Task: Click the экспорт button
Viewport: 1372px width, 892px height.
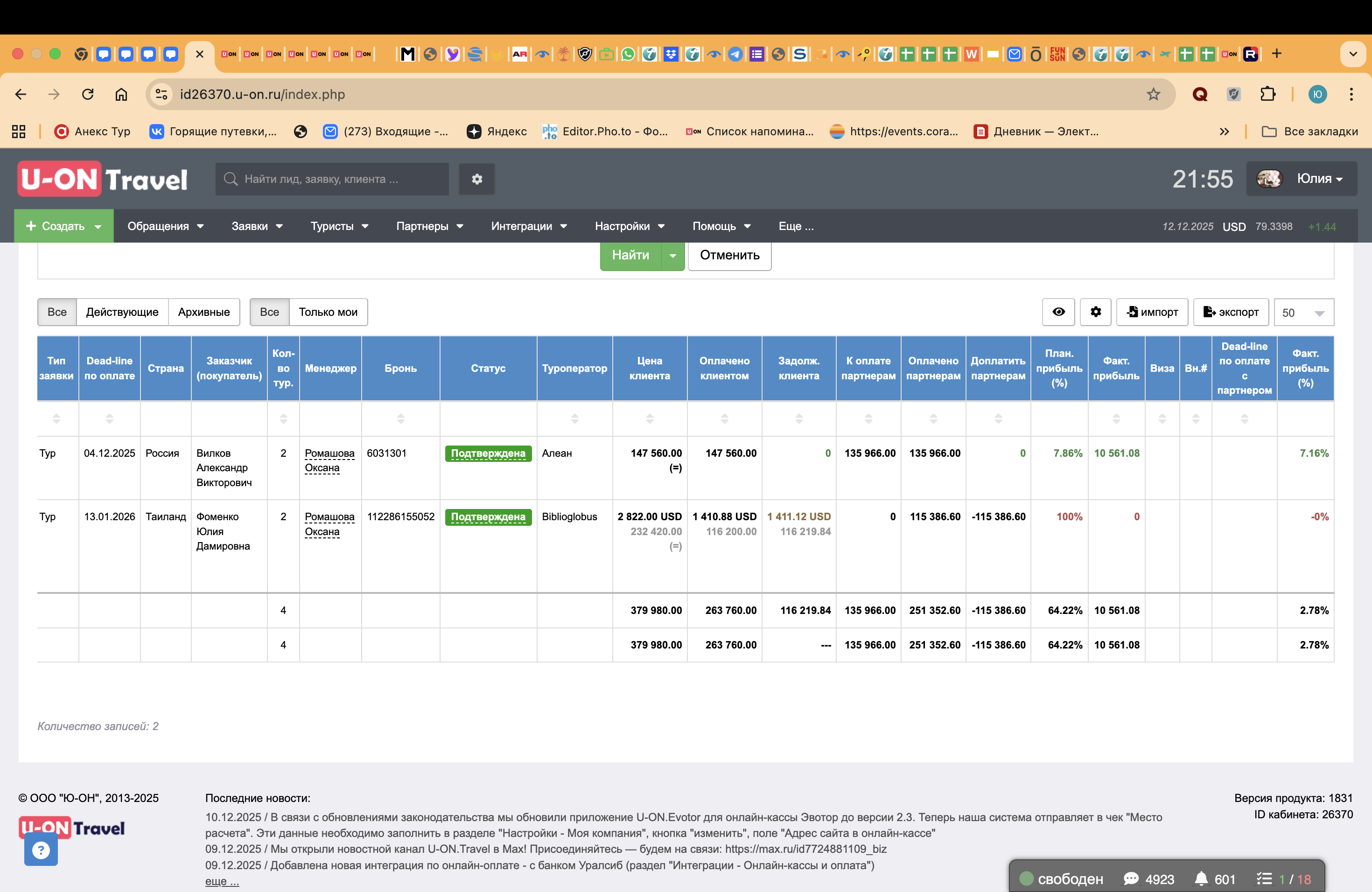Action: [x=1230, y=312]
